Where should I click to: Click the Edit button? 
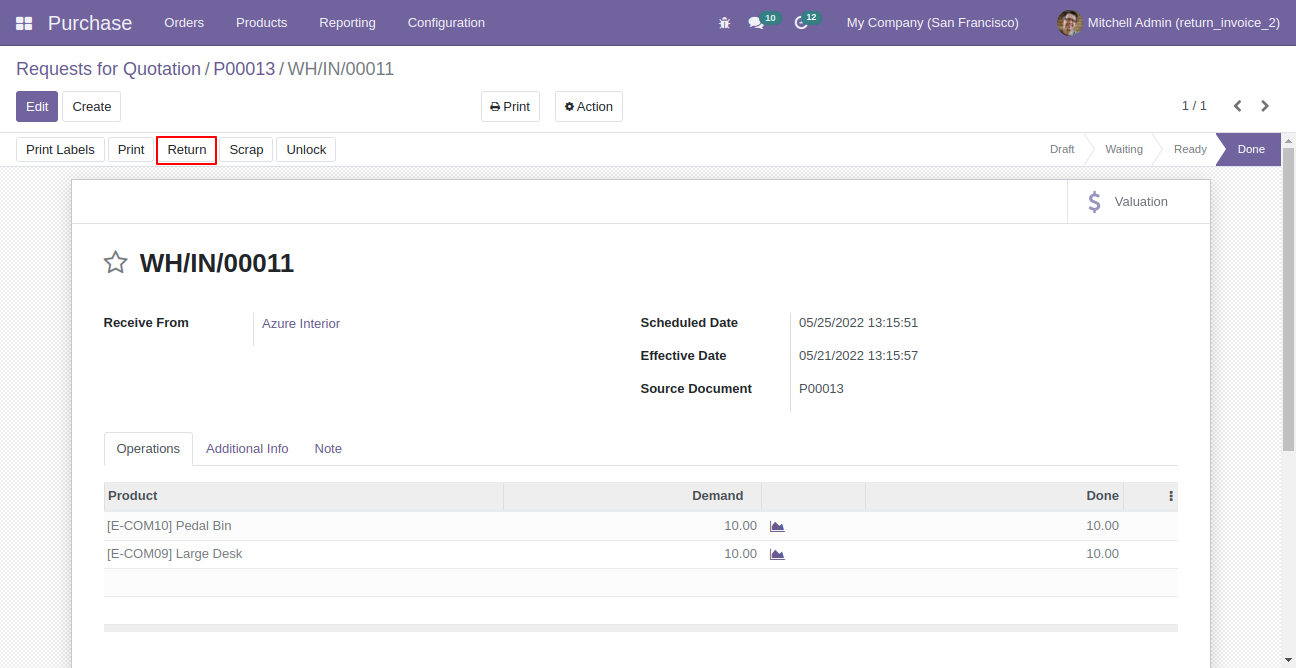point(37,107)
